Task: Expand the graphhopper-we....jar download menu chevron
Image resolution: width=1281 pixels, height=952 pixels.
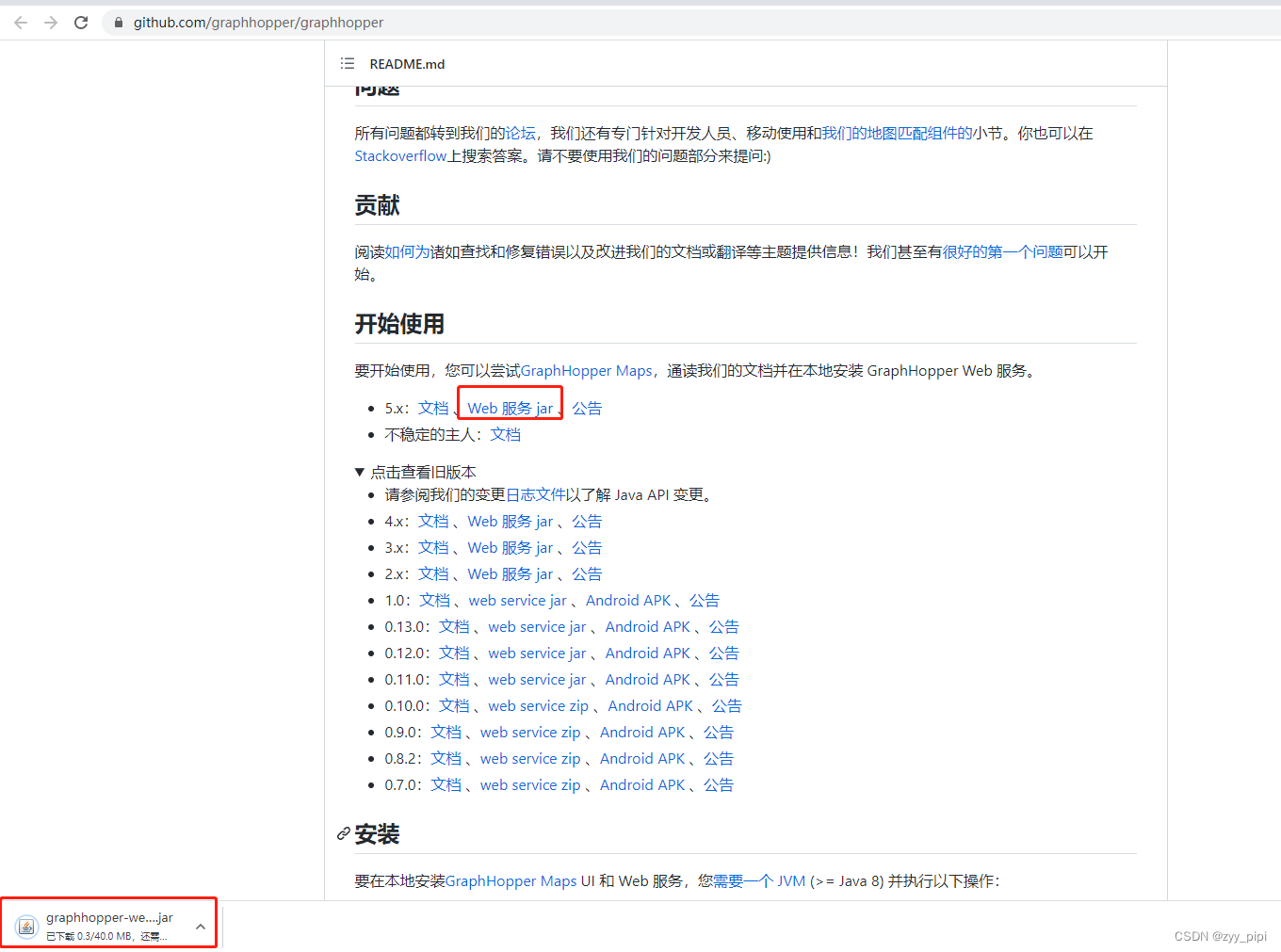Action: click(200, 926)
